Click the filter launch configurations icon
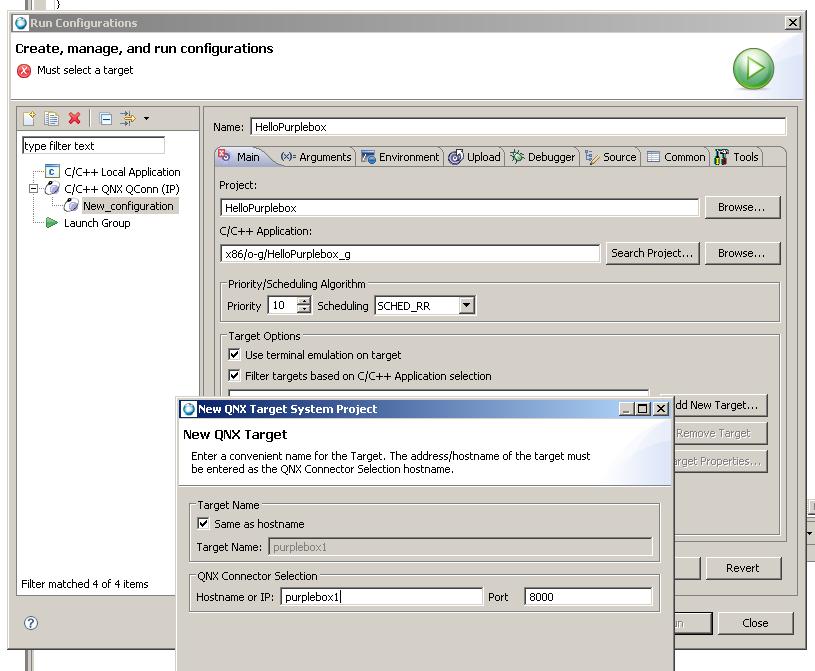The width and height of the screenshot is (815, 671). tap(127, 119)
